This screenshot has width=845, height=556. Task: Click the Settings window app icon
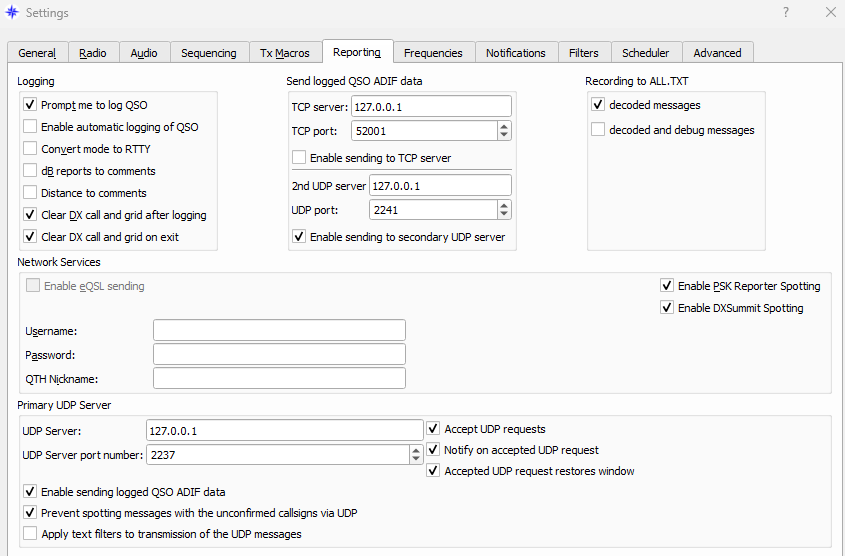point(12,12)
